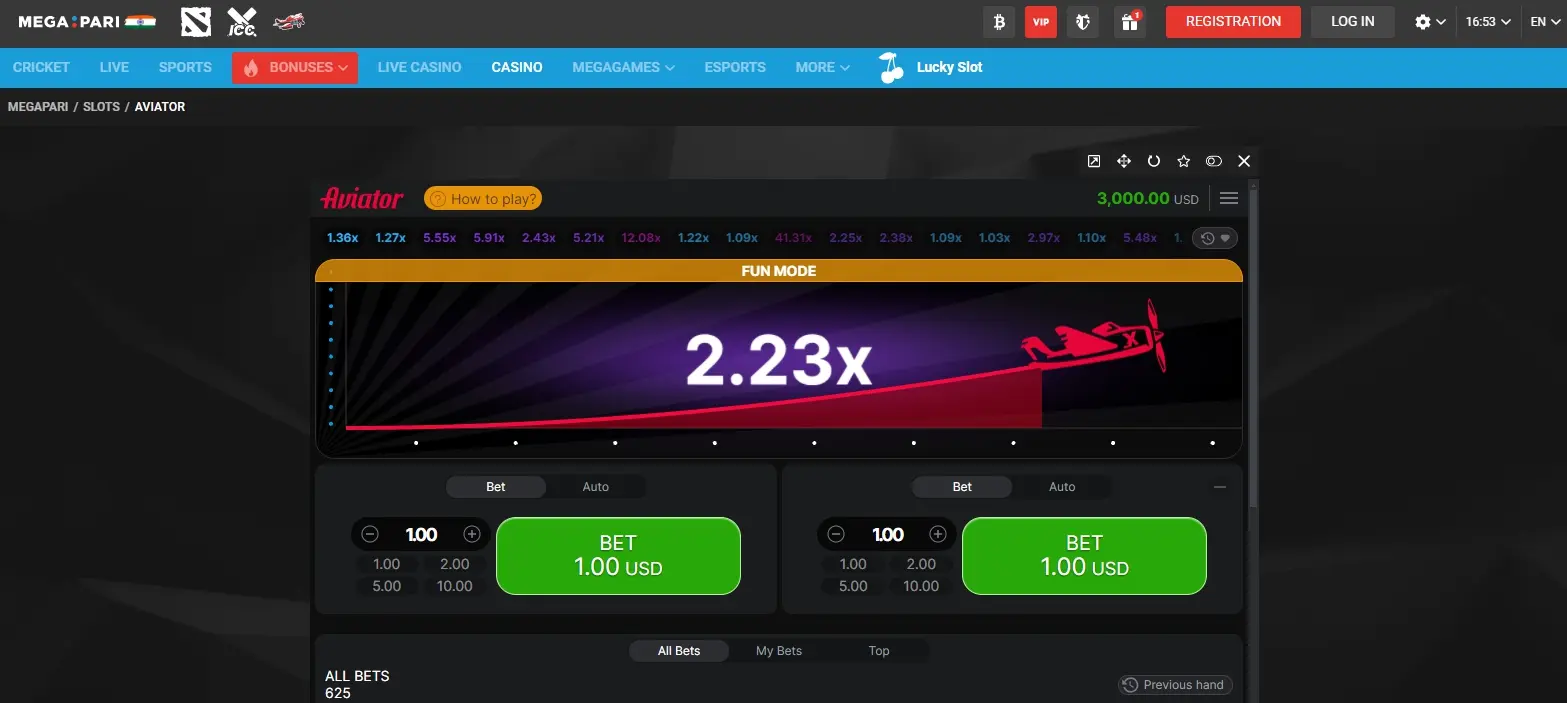
Task: Expand the More menu
Action: 823,67
